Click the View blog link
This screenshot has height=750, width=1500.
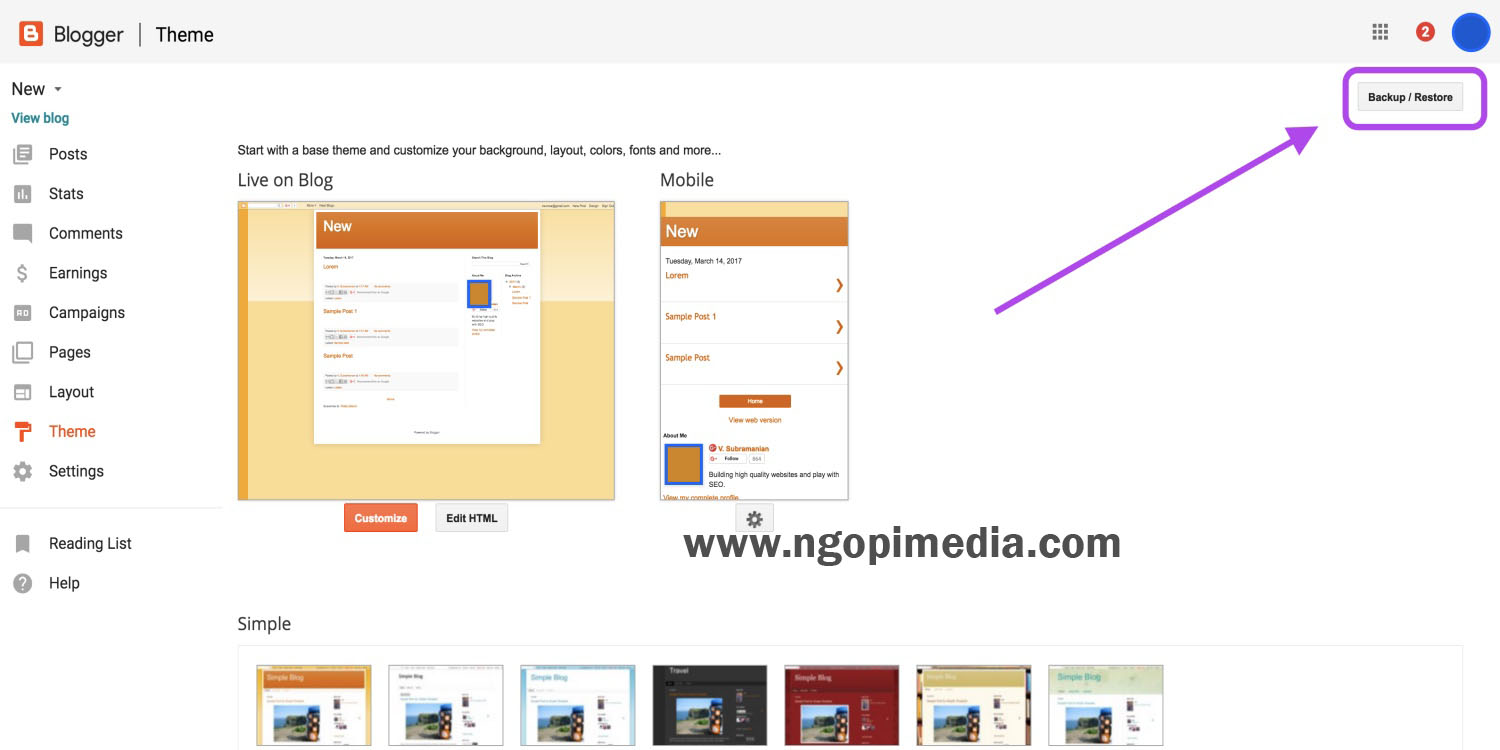point(40,118)
